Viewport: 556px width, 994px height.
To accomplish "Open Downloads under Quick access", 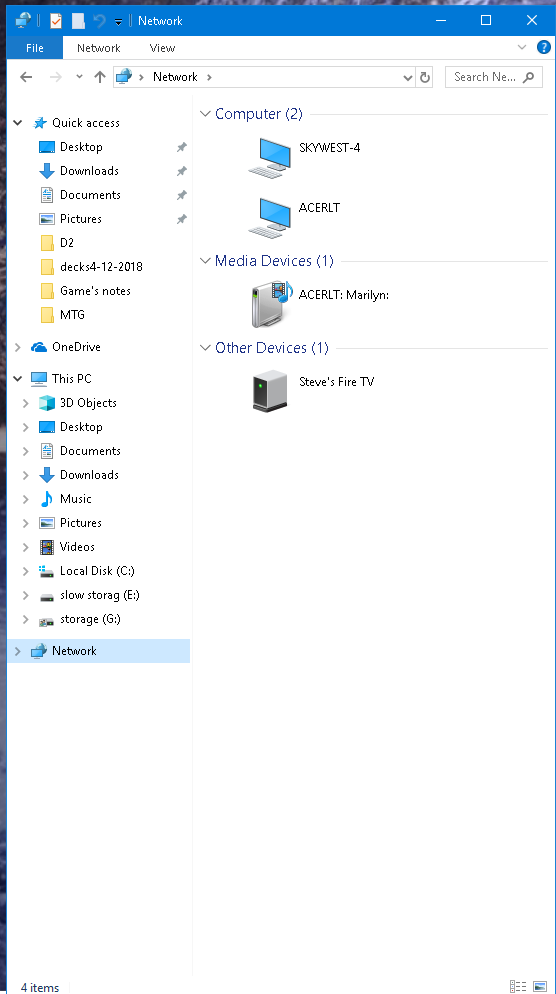I will (x=89, y=171).
